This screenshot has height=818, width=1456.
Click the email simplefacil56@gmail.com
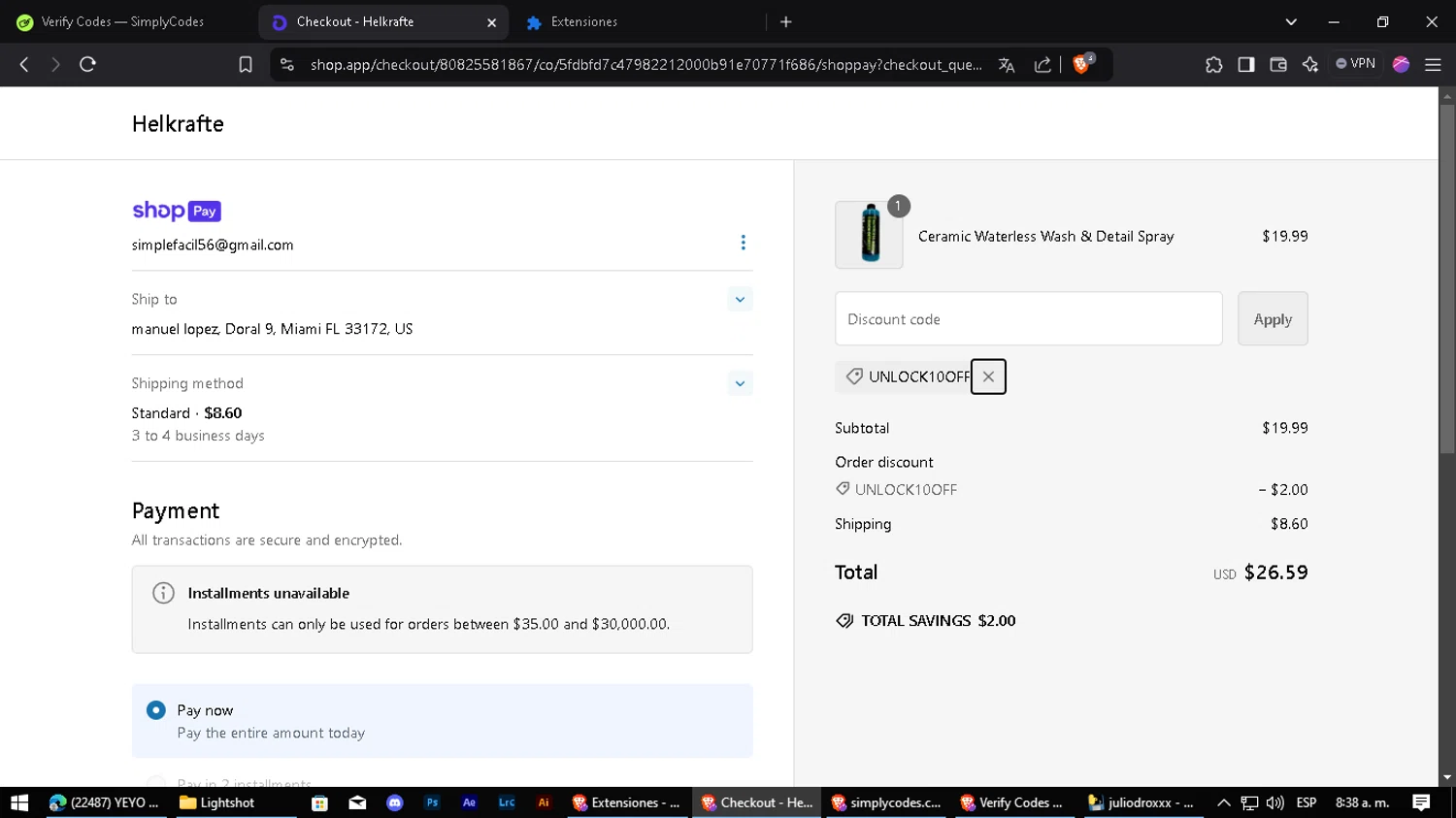(x=213, y=245)
